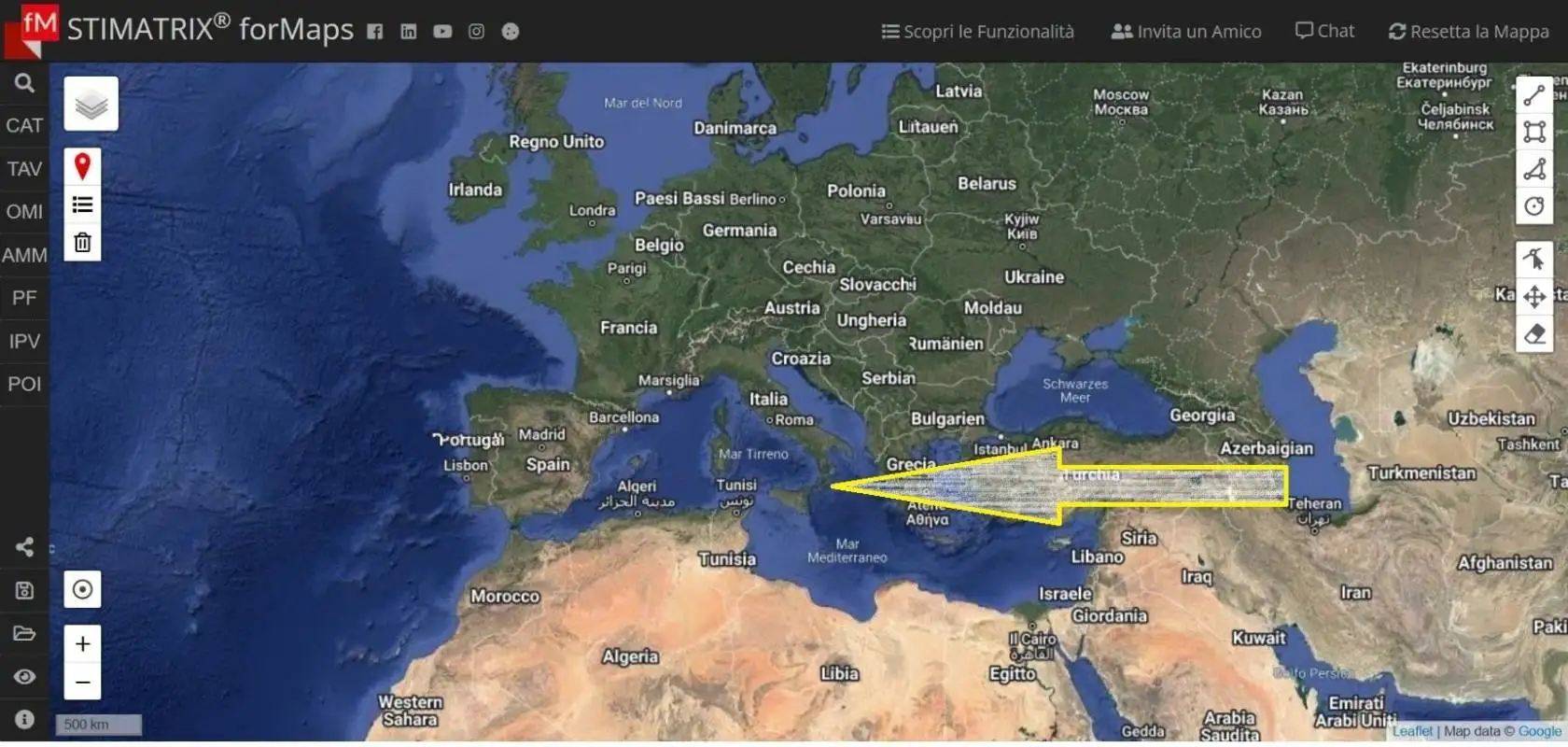Choose the draw polygon tool

coord(1534,169)
